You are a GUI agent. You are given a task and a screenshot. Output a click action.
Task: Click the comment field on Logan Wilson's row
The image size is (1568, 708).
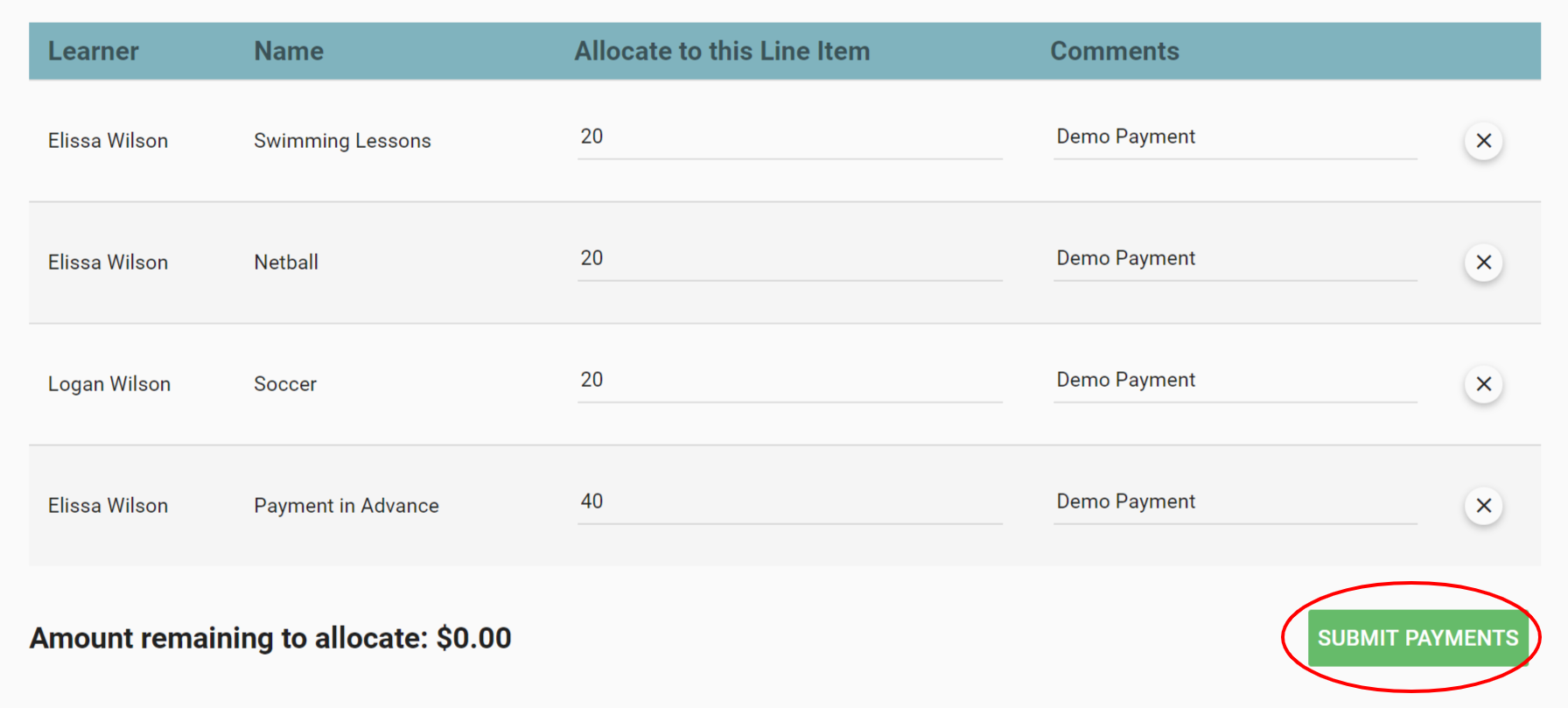1234,382
